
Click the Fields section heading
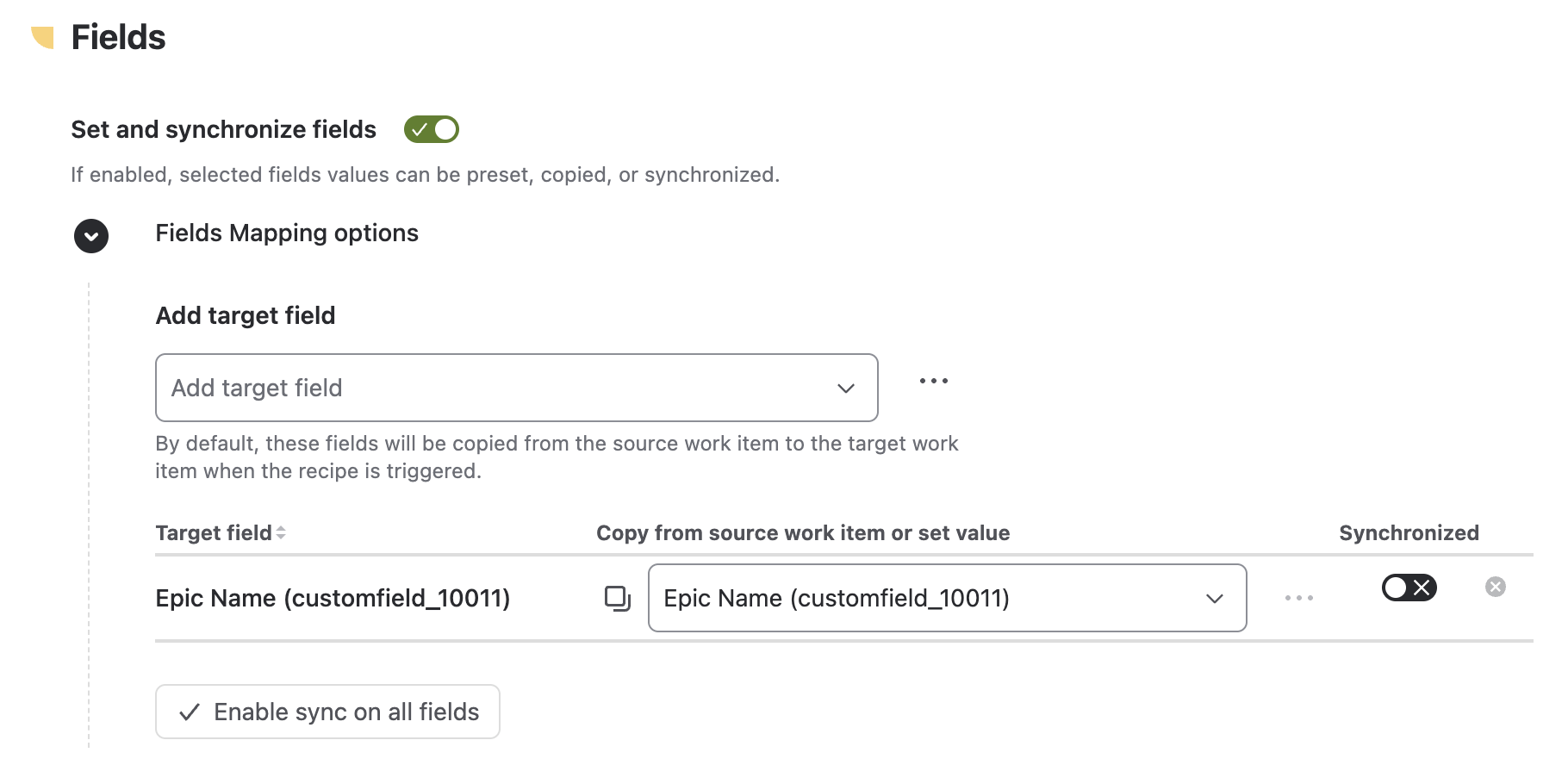coord(118,38)
